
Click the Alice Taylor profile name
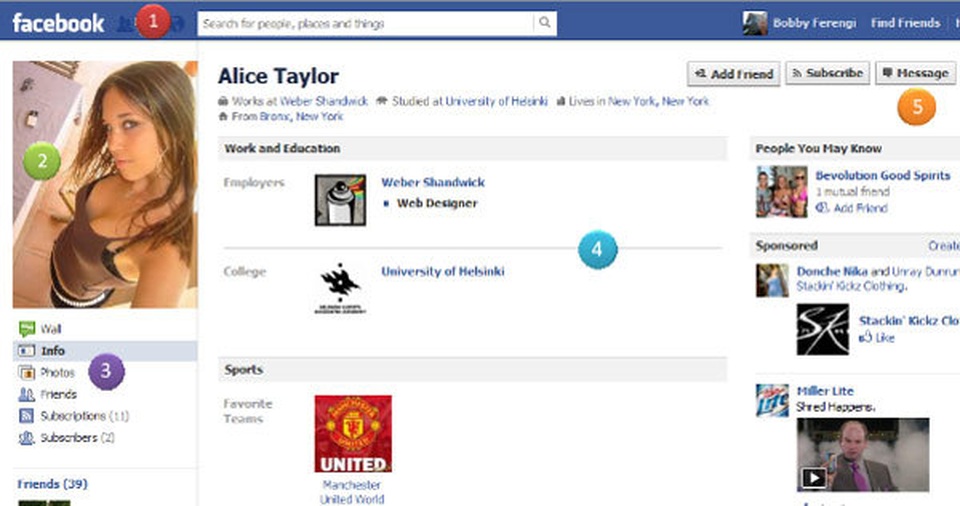coord(278,76)
